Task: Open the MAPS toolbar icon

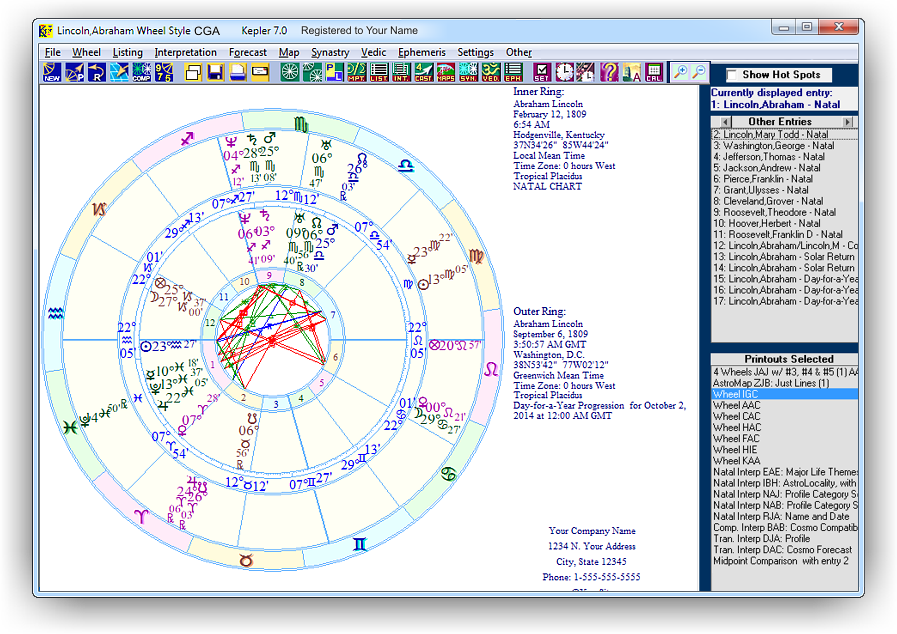Action: (x=446, y=72)
